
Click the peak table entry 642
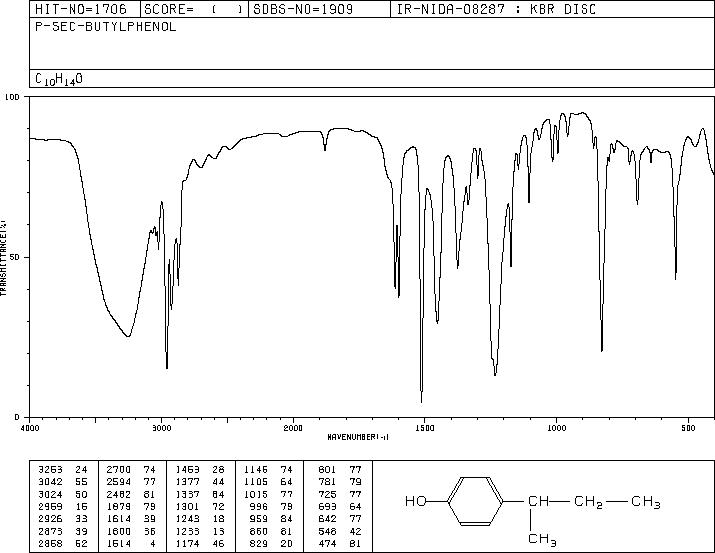327,519
